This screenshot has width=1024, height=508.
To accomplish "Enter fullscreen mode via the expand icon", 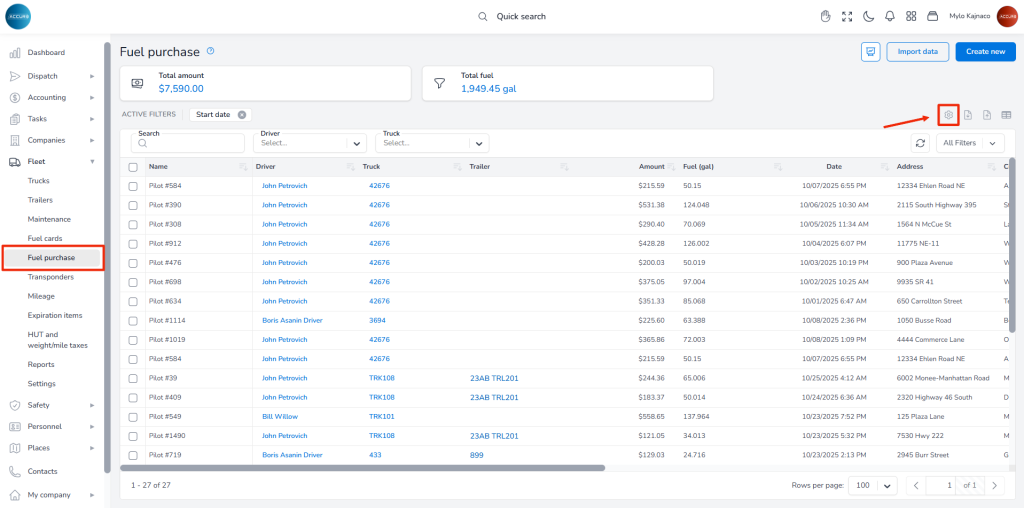I will click(847, 16).
